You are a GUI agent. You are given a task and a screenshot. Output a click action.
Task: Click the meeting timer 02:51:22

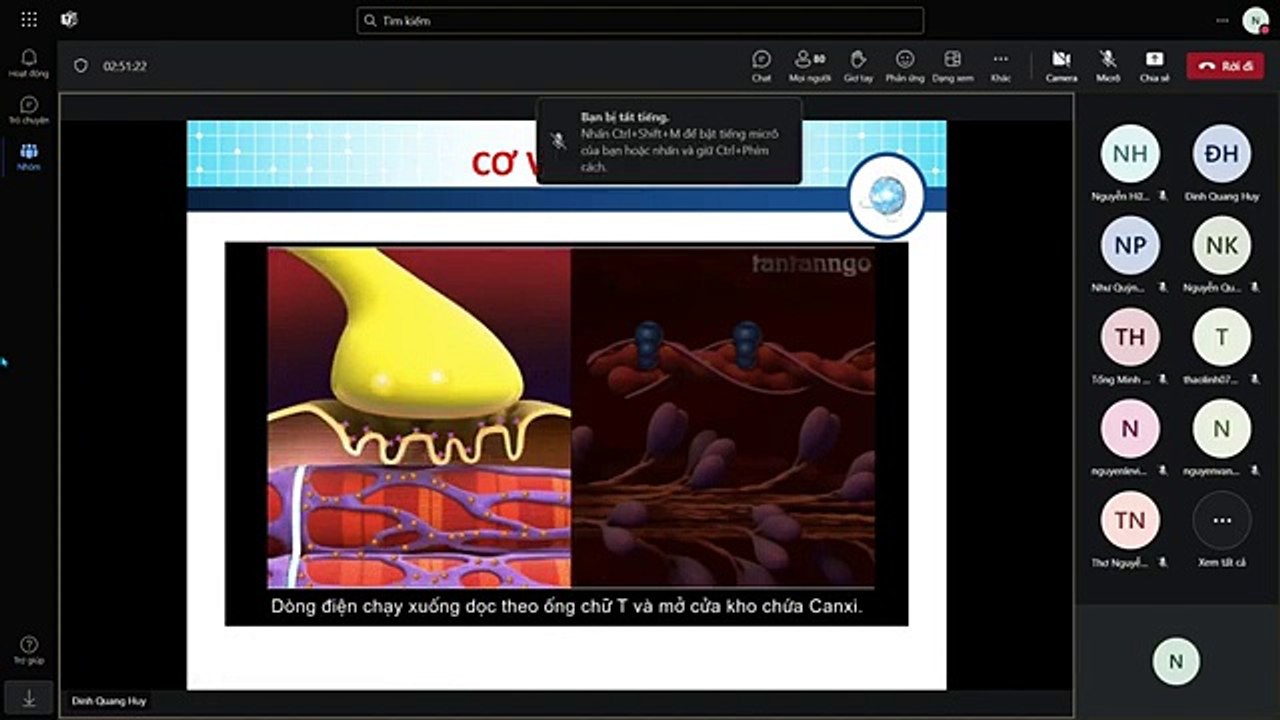(x=125, y=66)
